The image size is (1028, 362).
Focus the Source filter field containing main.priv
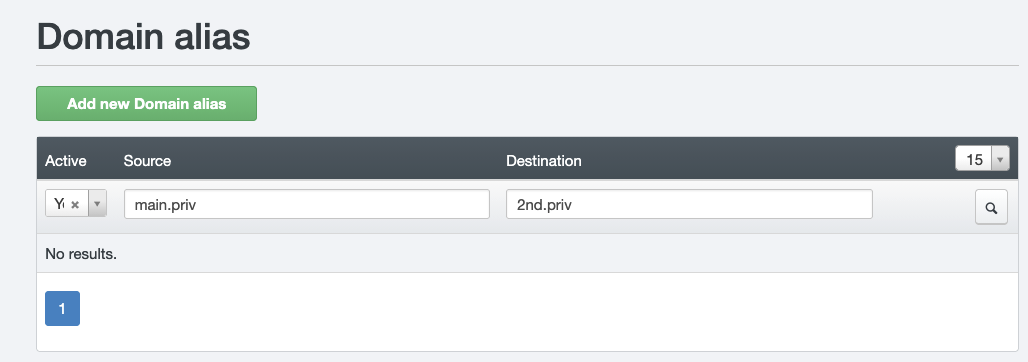[x=307, y=204]
